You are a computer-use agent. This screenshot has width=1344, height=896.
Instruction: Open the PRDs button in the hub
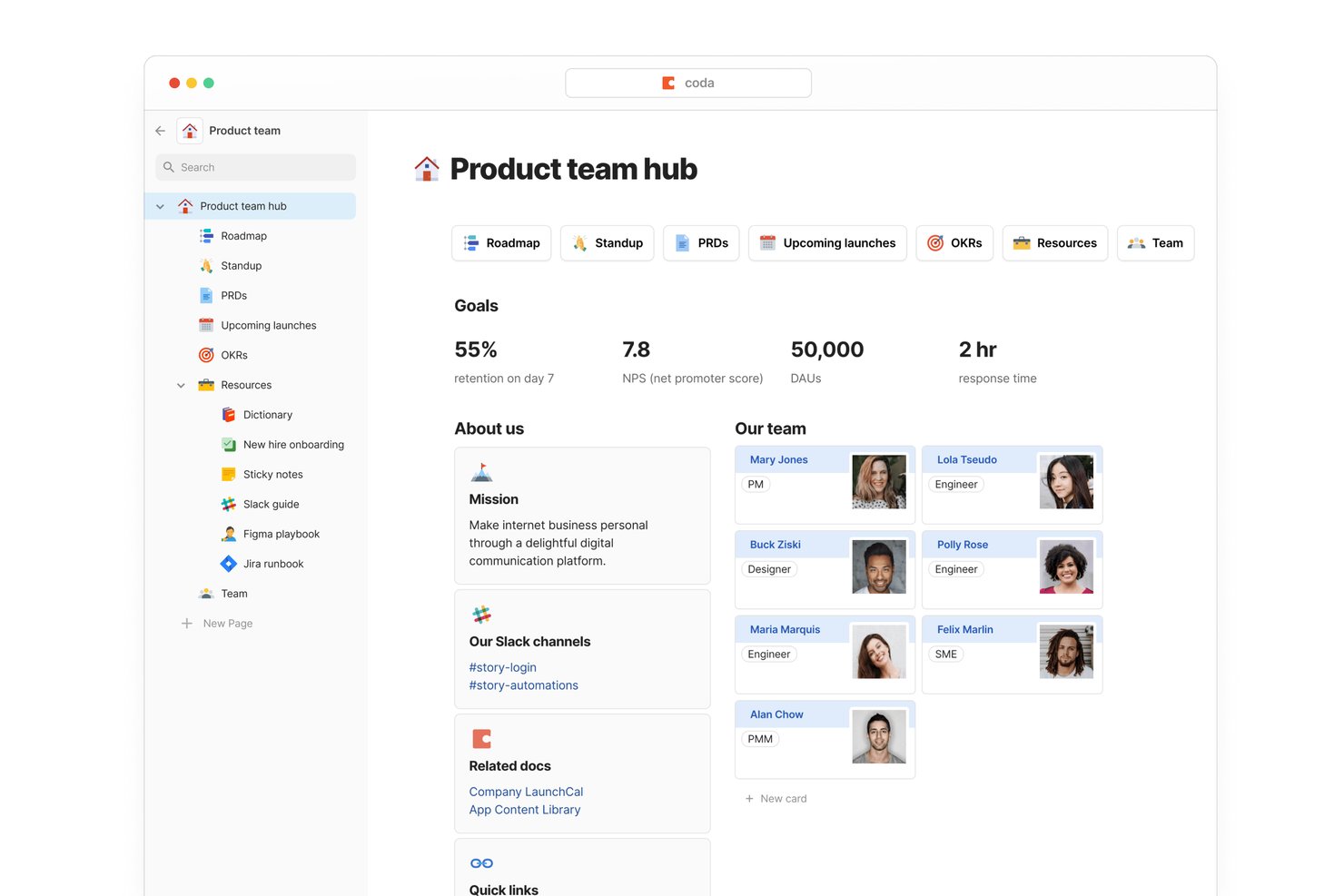(x=701, y=243)
